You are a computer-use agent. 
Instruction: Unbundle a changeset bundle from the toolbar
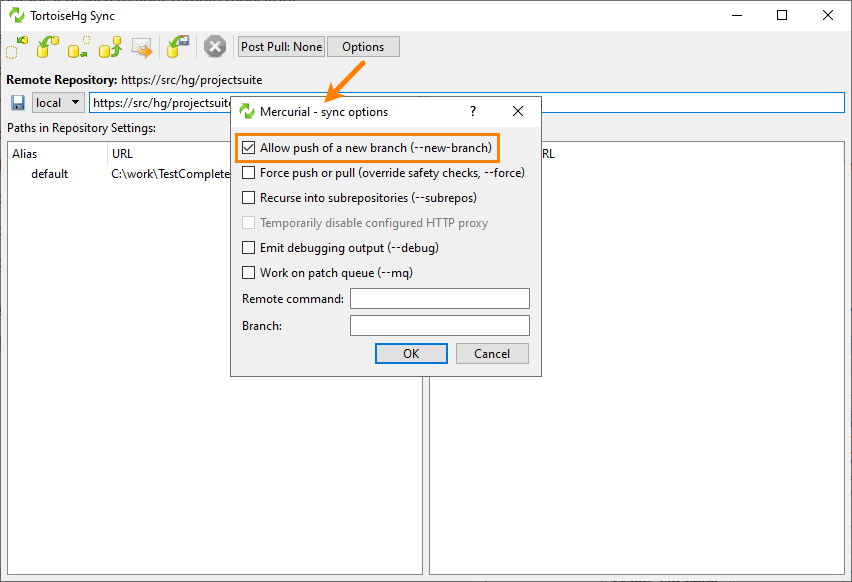coord(177,46)
